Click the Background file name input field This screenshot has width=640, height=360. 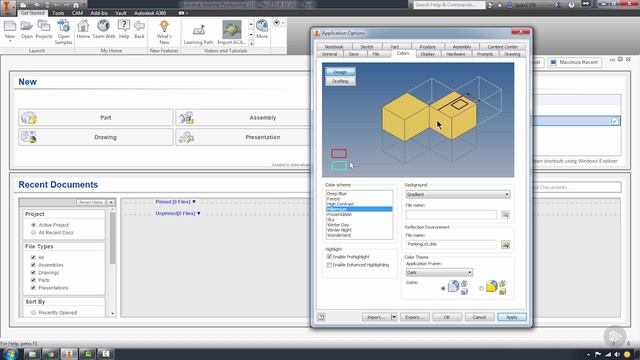[x=451, y=214]
